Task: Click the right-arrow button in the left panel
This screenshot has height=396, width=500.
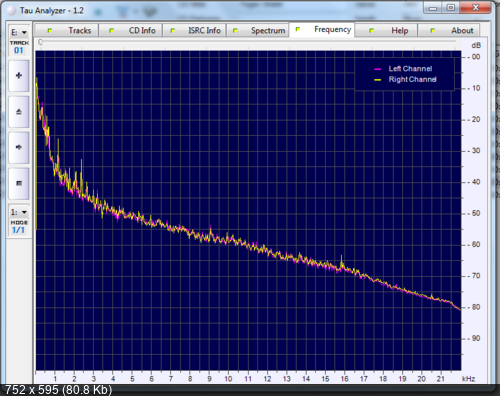Action: coord(19,147)
